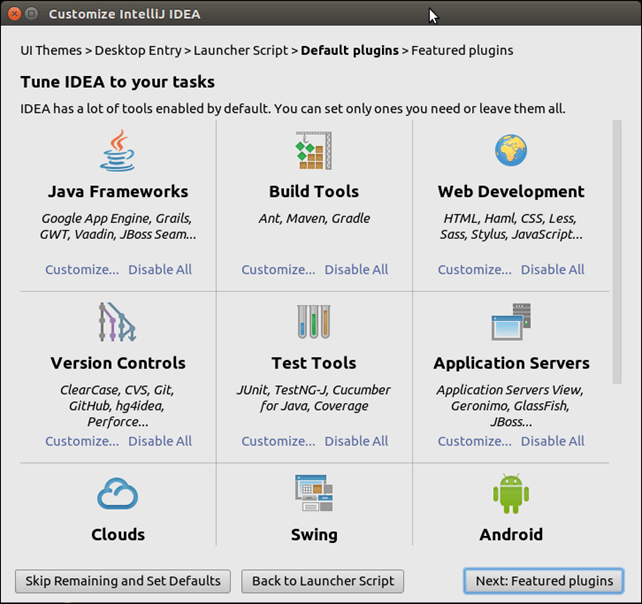Screen dimensions: 642x604
Task: Click the Version Controls heading
Action: [118, 363]
